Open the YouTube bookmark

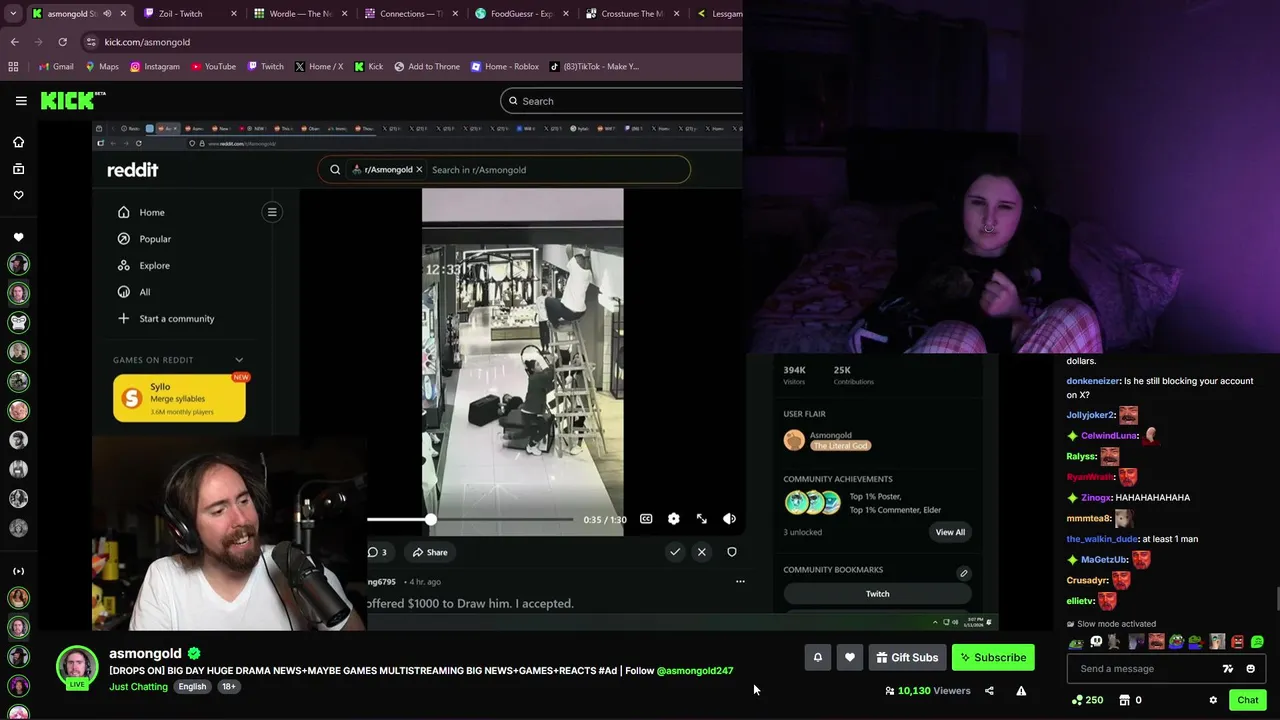[213, 66]
